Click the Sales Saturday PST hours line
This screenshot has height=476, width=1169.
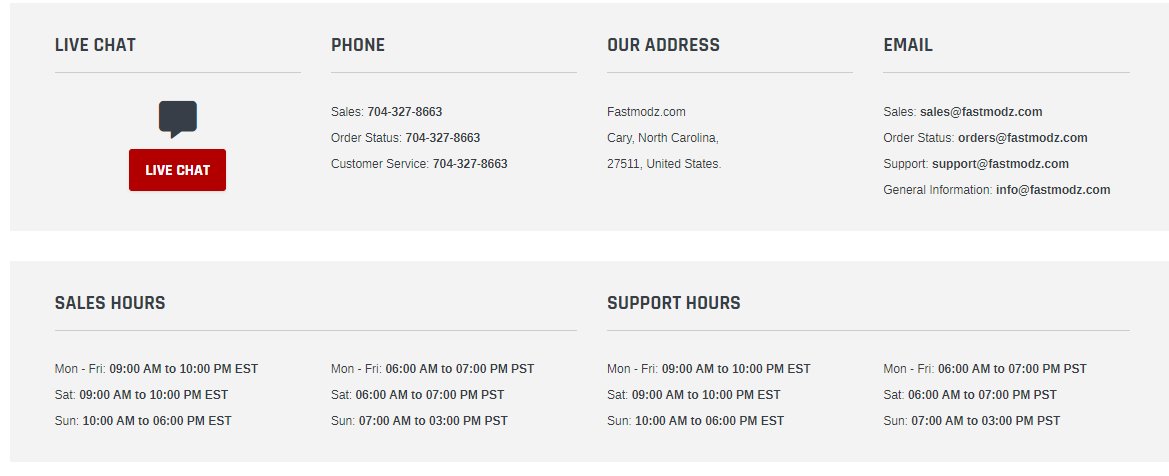click(x=418, y=395)
